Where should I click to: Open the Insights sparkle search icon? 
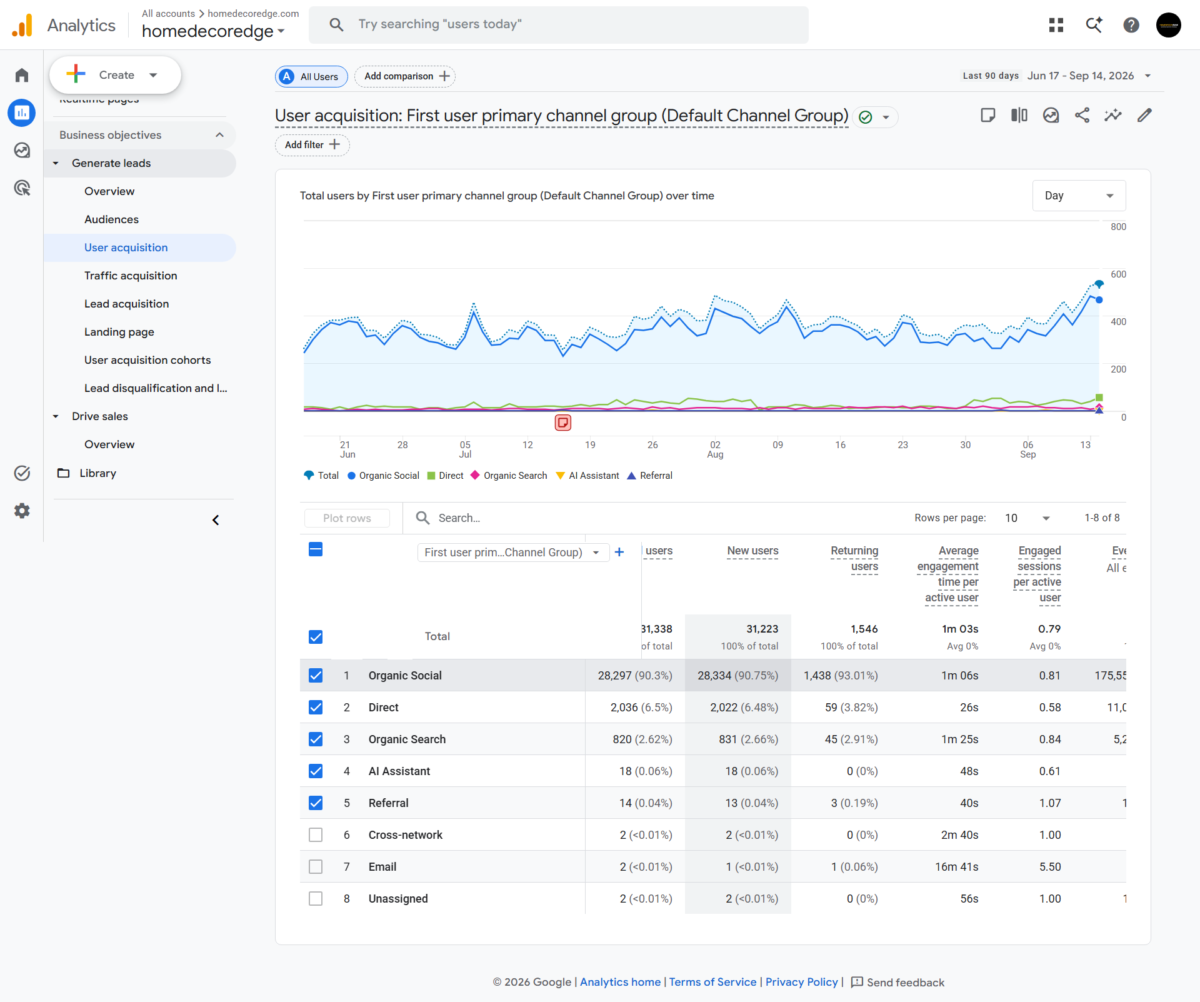point(1094,25)
